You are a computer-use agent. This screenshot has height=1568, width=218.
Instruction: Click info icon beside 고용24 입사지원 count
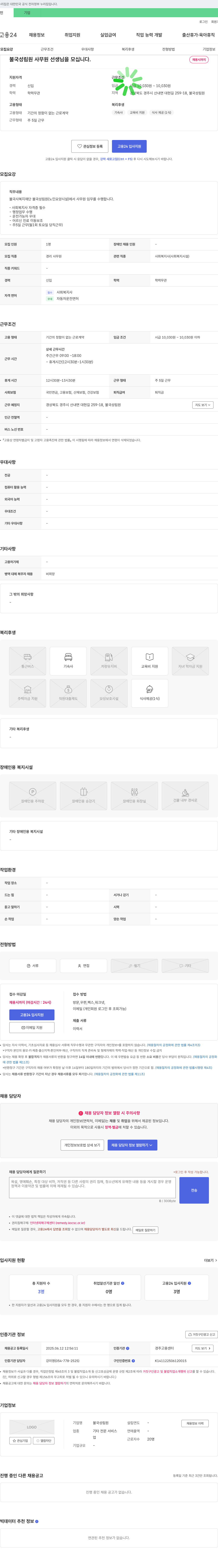(189, 1283)
